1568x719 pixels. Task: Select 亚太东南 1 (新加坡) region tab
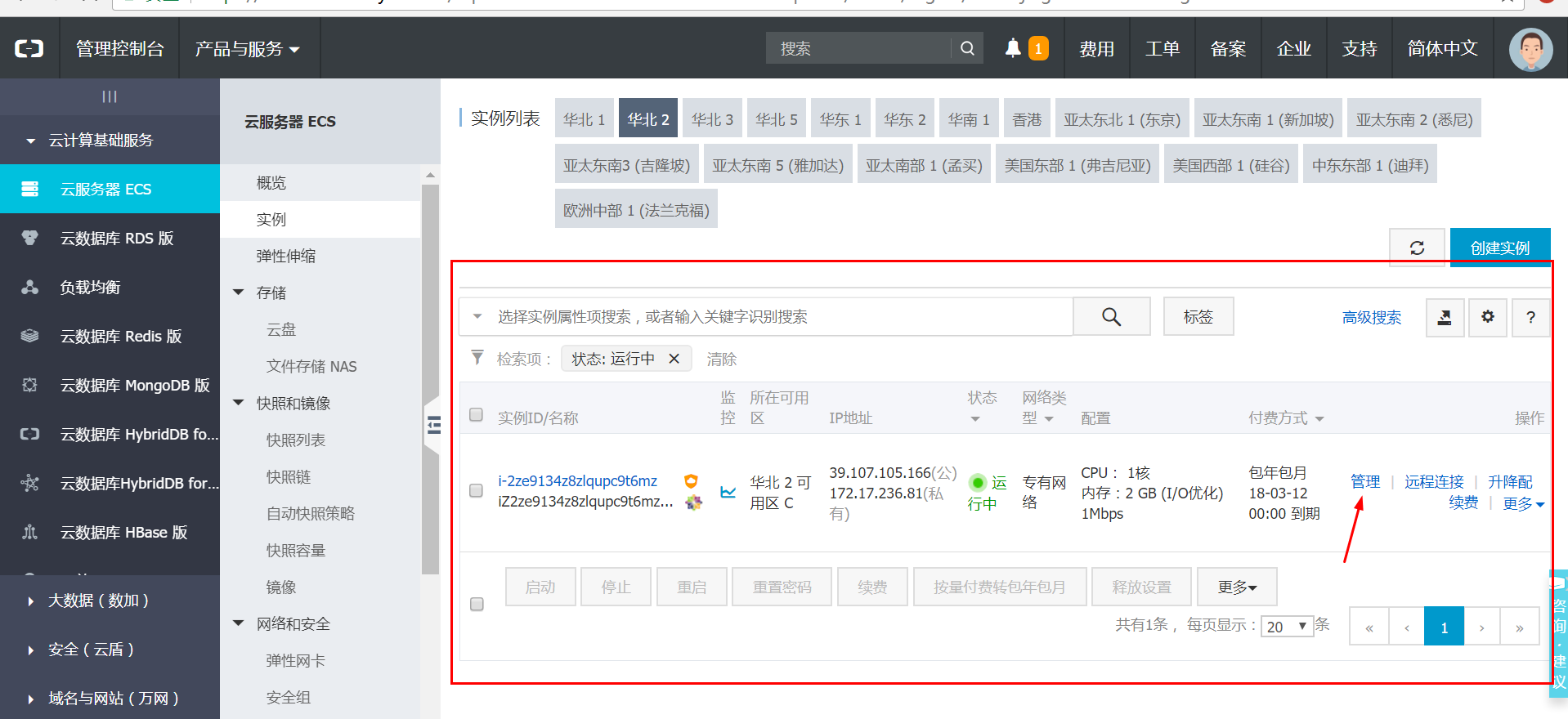coord(1268,119)
